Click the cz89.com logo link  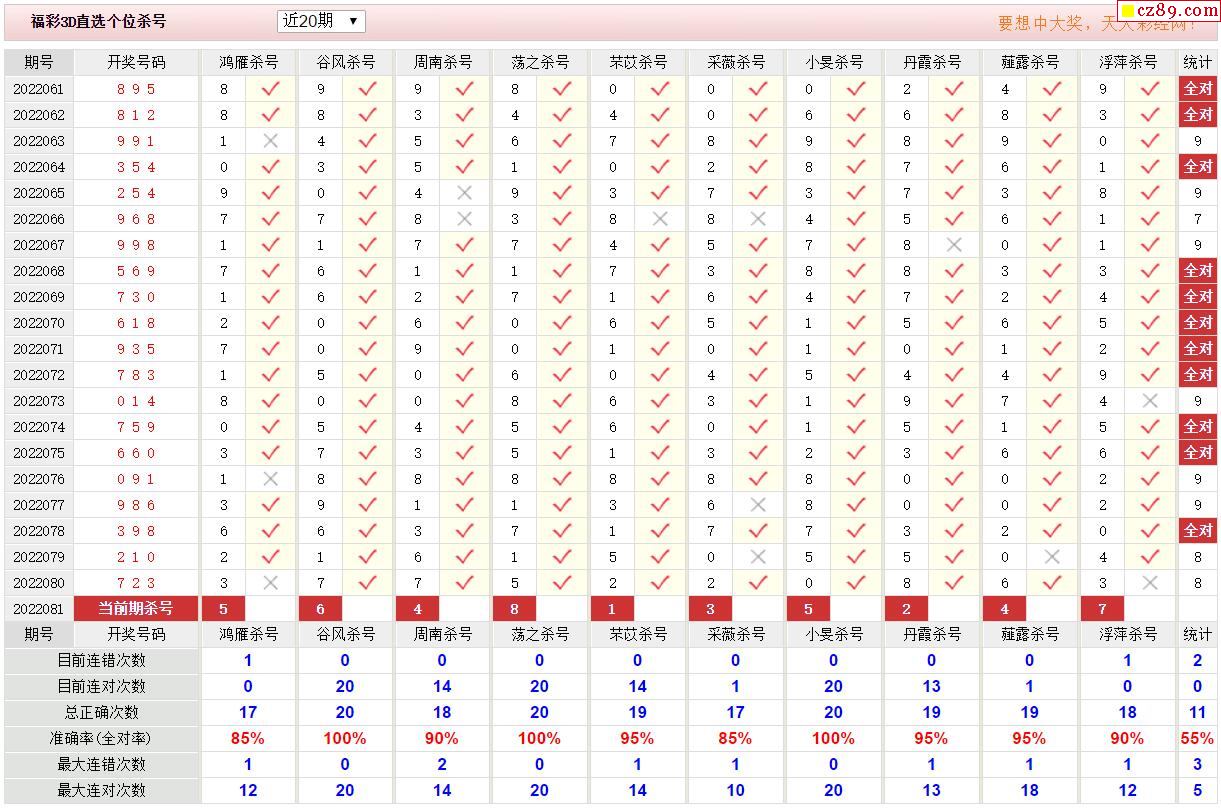pyautogui.click(x=1167, y=11)
